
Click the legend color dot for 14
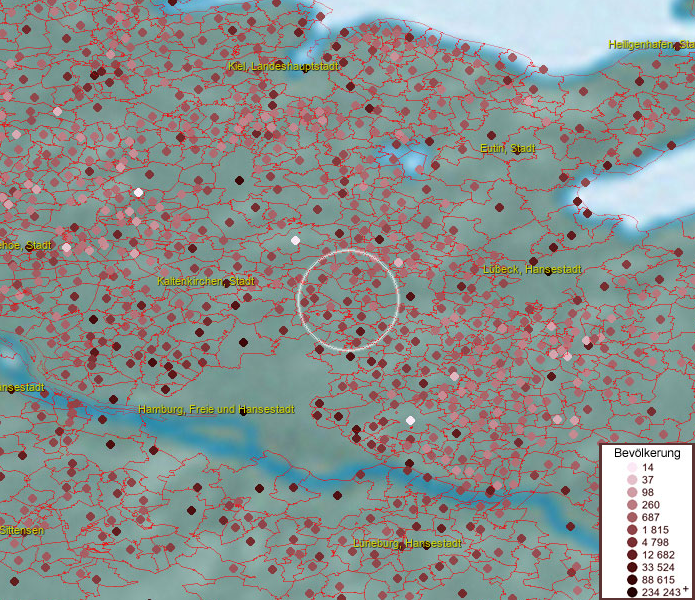[632, 467]
